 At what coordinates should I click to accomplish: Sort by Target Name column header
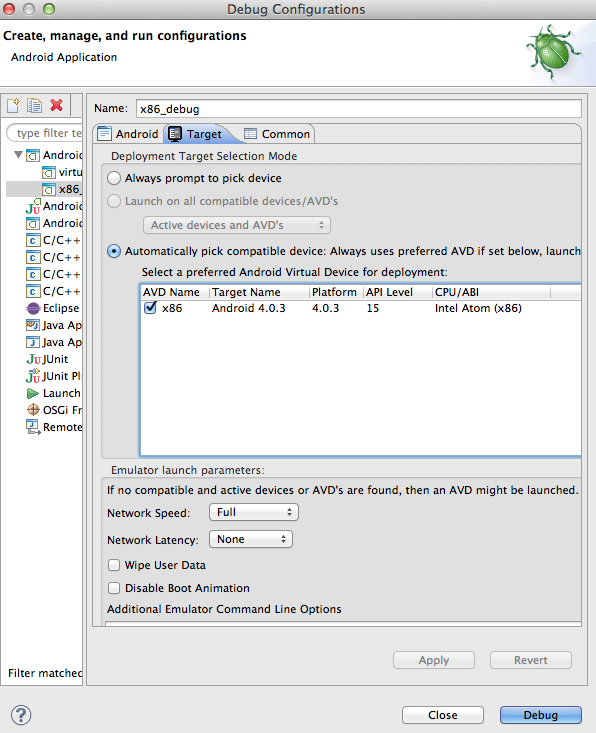pyautogui.click(x=259, y=292)
